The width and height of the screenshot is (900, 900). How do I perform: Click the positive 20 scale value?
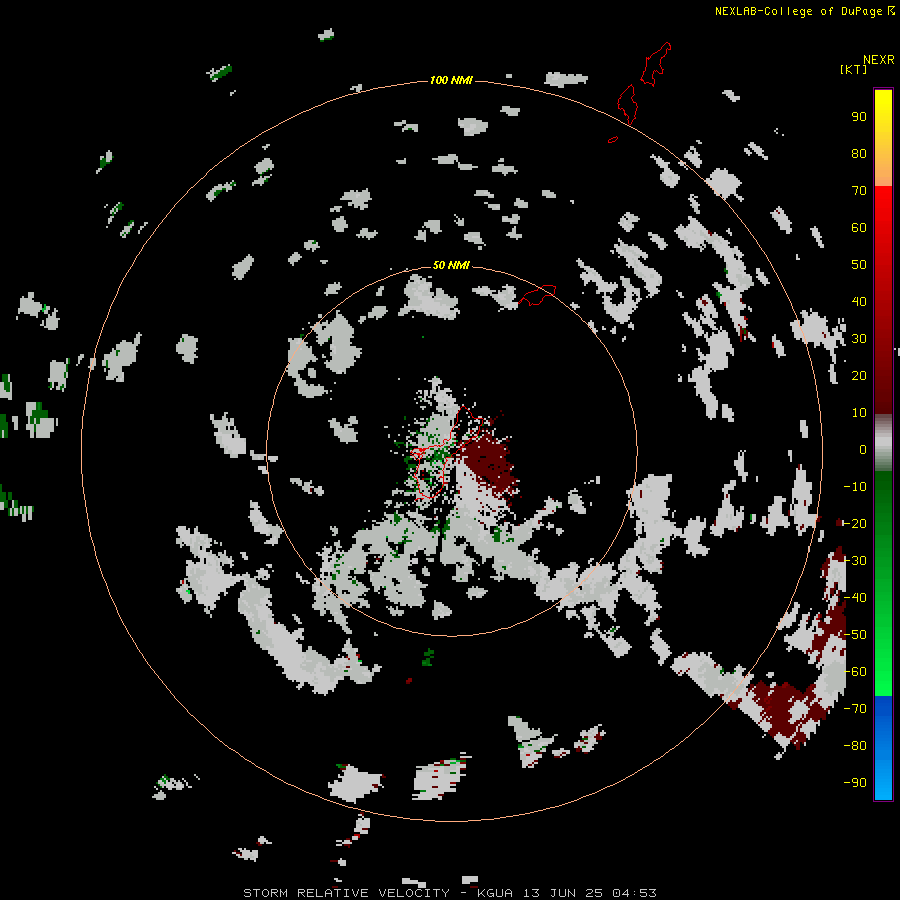click(x=859, y=376)
